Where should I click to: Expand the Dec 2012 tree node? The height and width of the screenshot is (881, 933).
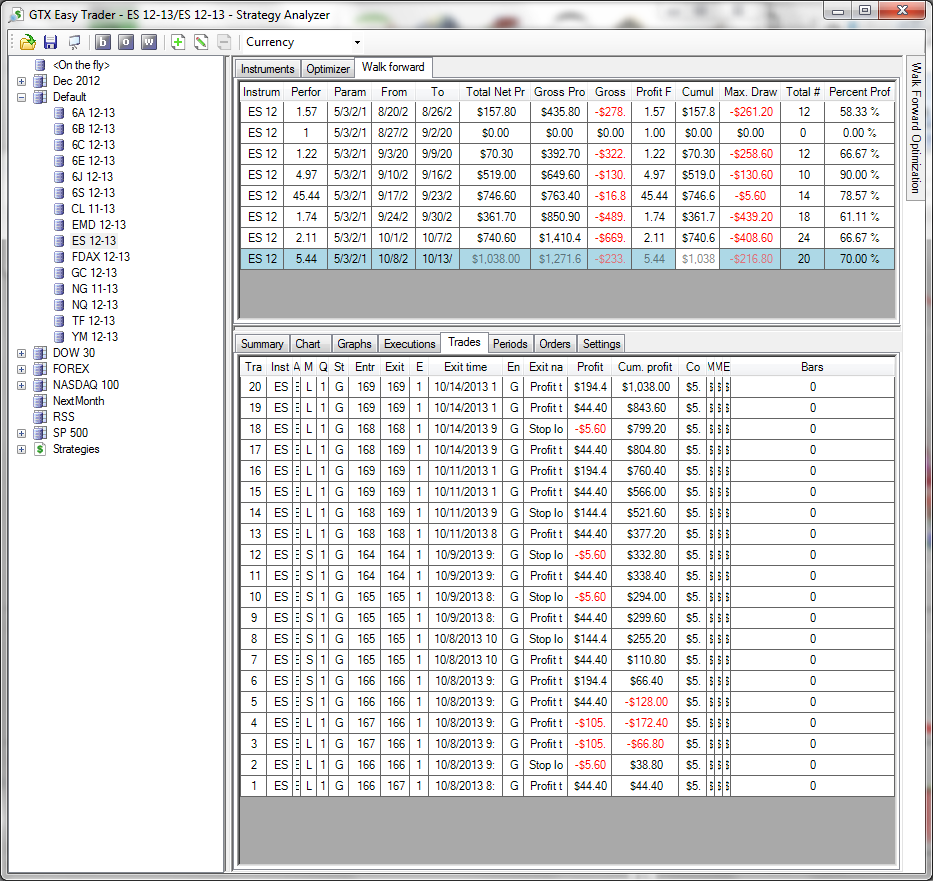click(21, 81)
